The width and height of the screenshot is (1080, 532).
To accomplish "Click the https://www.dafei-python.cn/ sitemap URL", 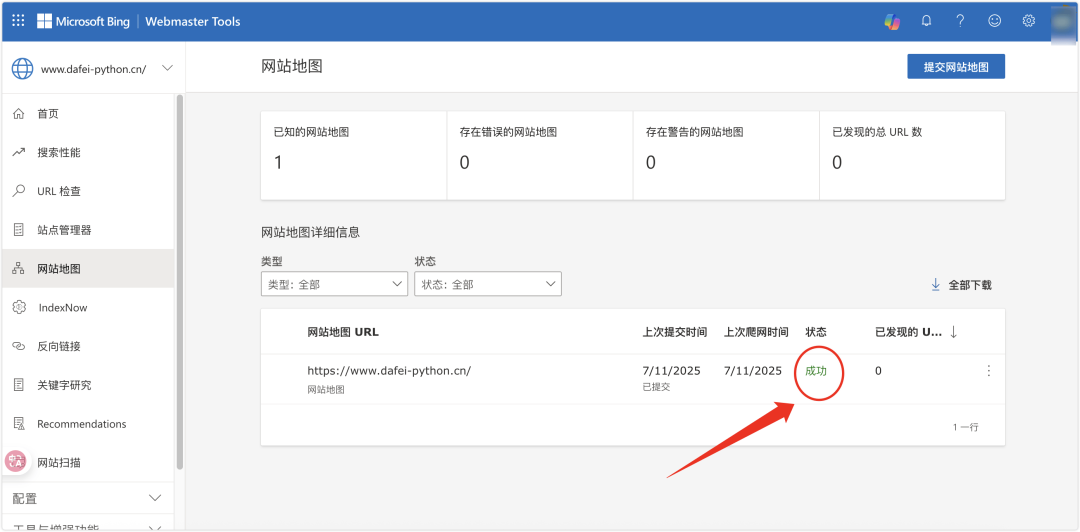I will [x=389, y=371].
